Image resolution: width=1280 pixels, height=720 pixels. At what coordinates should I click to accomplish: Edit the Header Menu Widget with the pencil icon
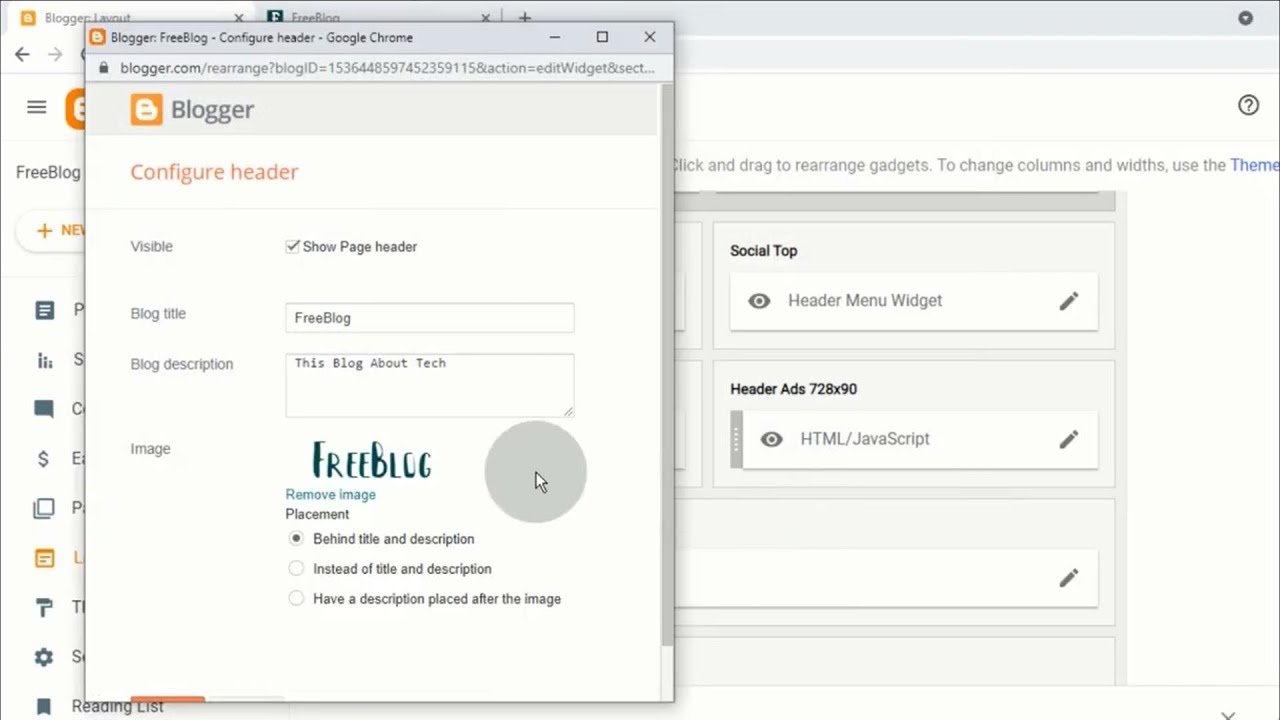tap(1069, 301)
